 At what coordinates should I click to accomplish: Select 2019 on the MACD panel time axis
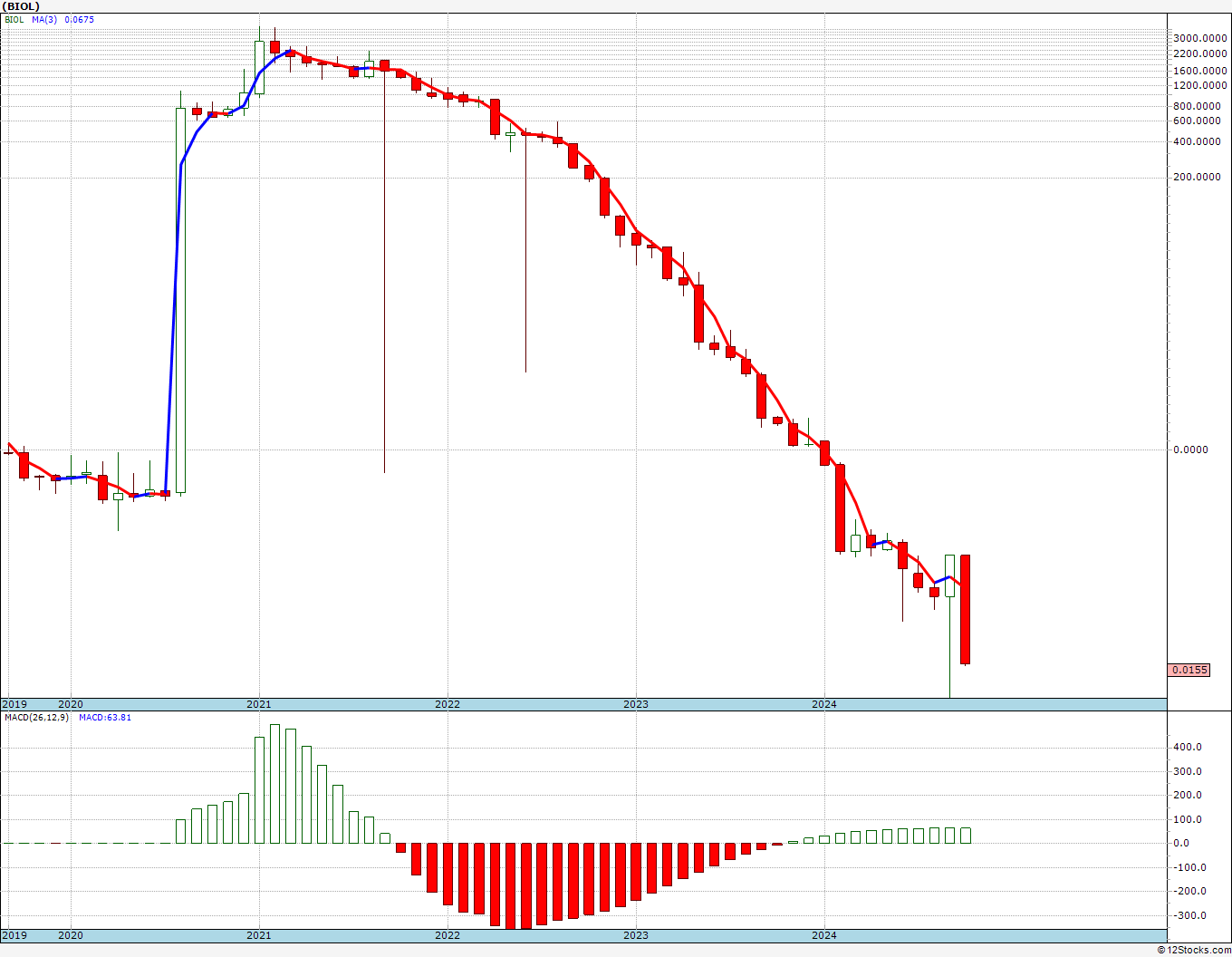pos(14,935)
